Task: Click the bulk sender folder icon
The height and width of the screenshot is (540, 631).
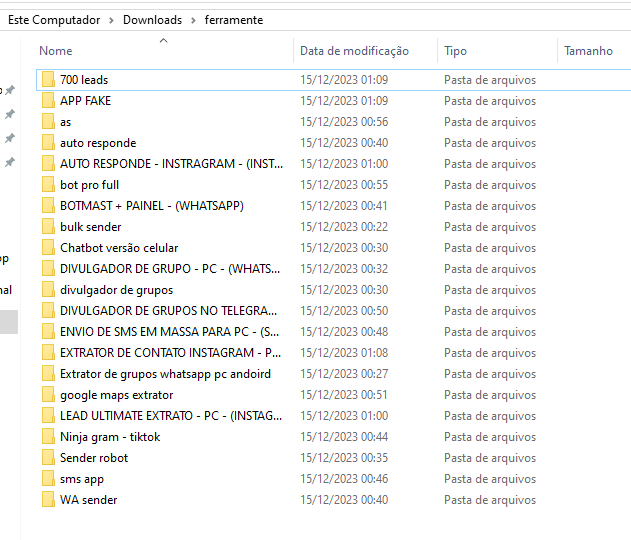Action: click(48, 226)
